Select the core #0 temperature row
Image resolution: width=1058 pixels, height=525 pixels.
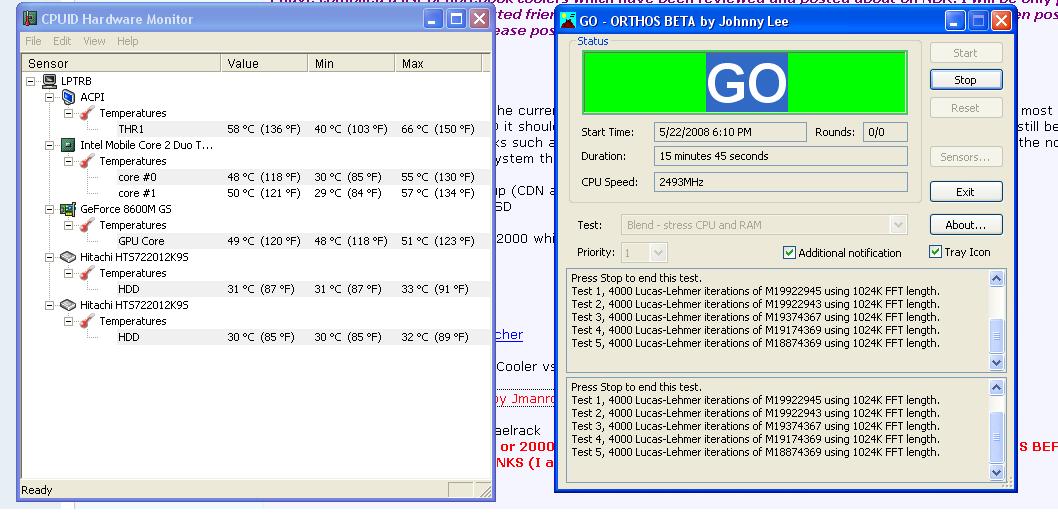pos(256,177)
